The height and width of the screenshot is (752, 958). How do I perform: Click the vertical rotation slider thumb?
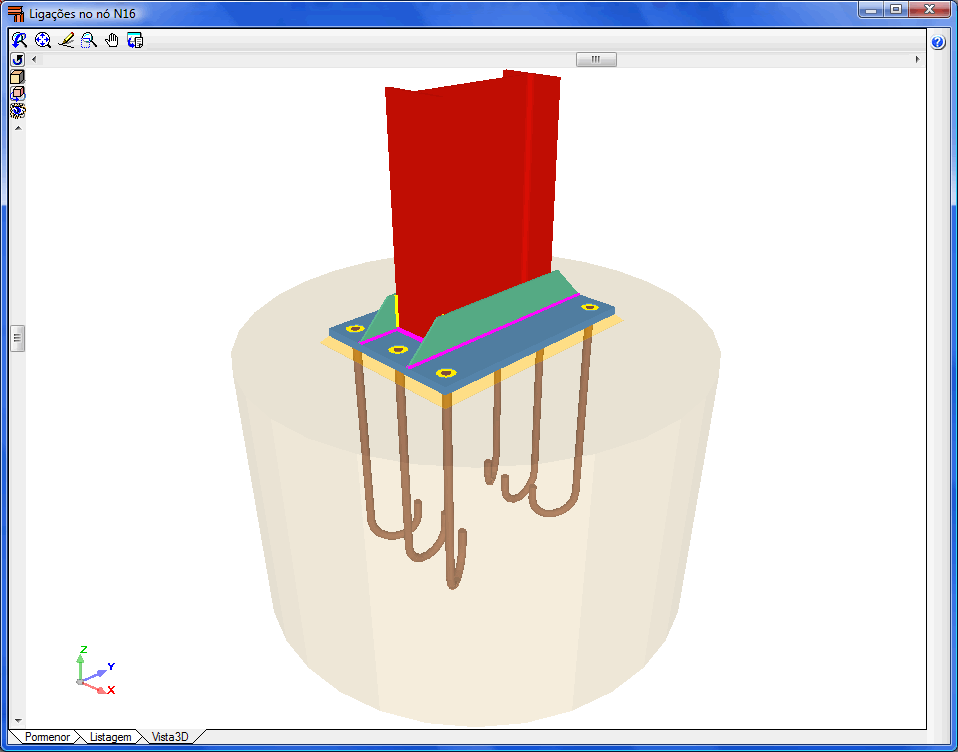click(x=18, y=338)
